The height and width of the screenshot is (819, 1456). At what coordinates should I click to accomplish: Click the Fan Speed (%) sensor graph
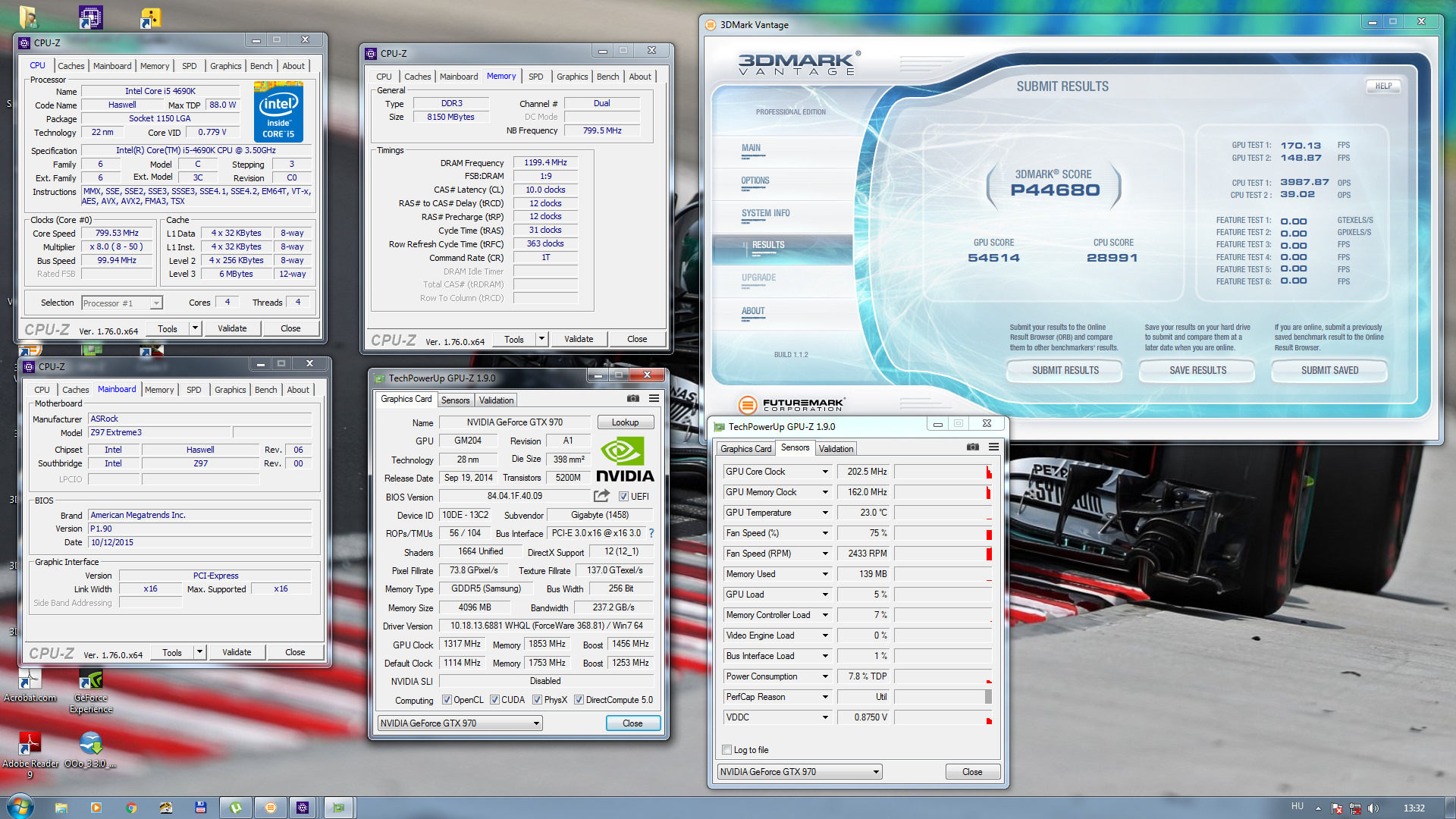click(x=943, y=533)
